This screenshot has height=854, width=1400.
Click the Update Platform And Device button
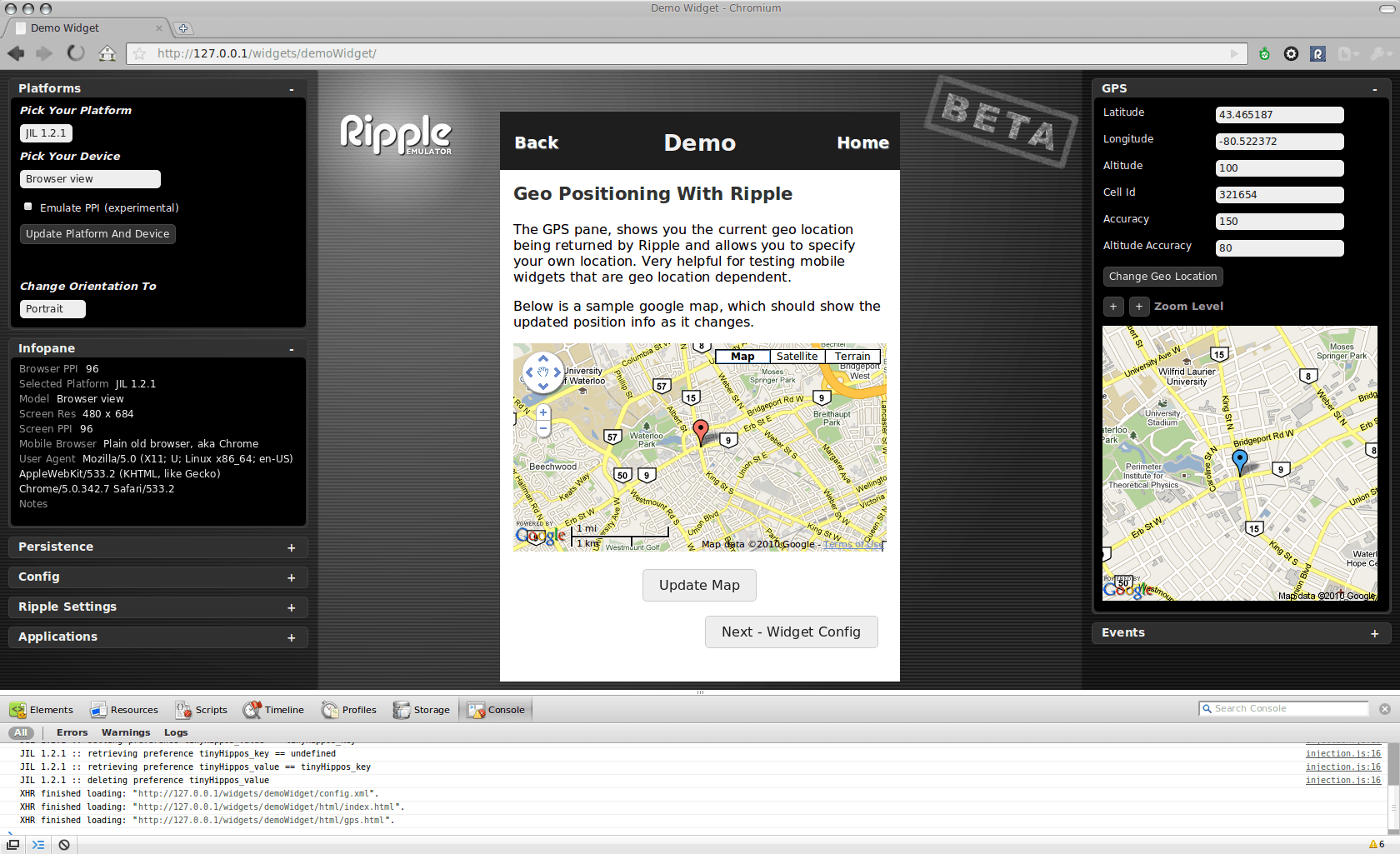[x=97, y=234]
